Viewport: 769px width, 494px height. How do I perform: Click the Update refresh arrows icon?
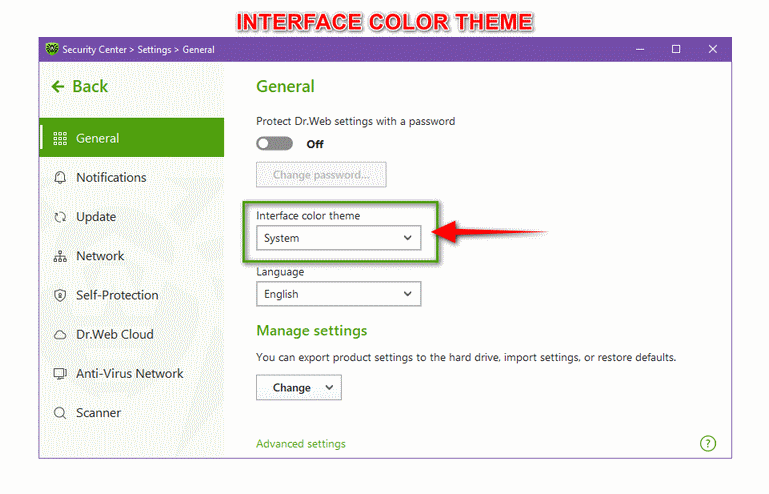point(60,217)
